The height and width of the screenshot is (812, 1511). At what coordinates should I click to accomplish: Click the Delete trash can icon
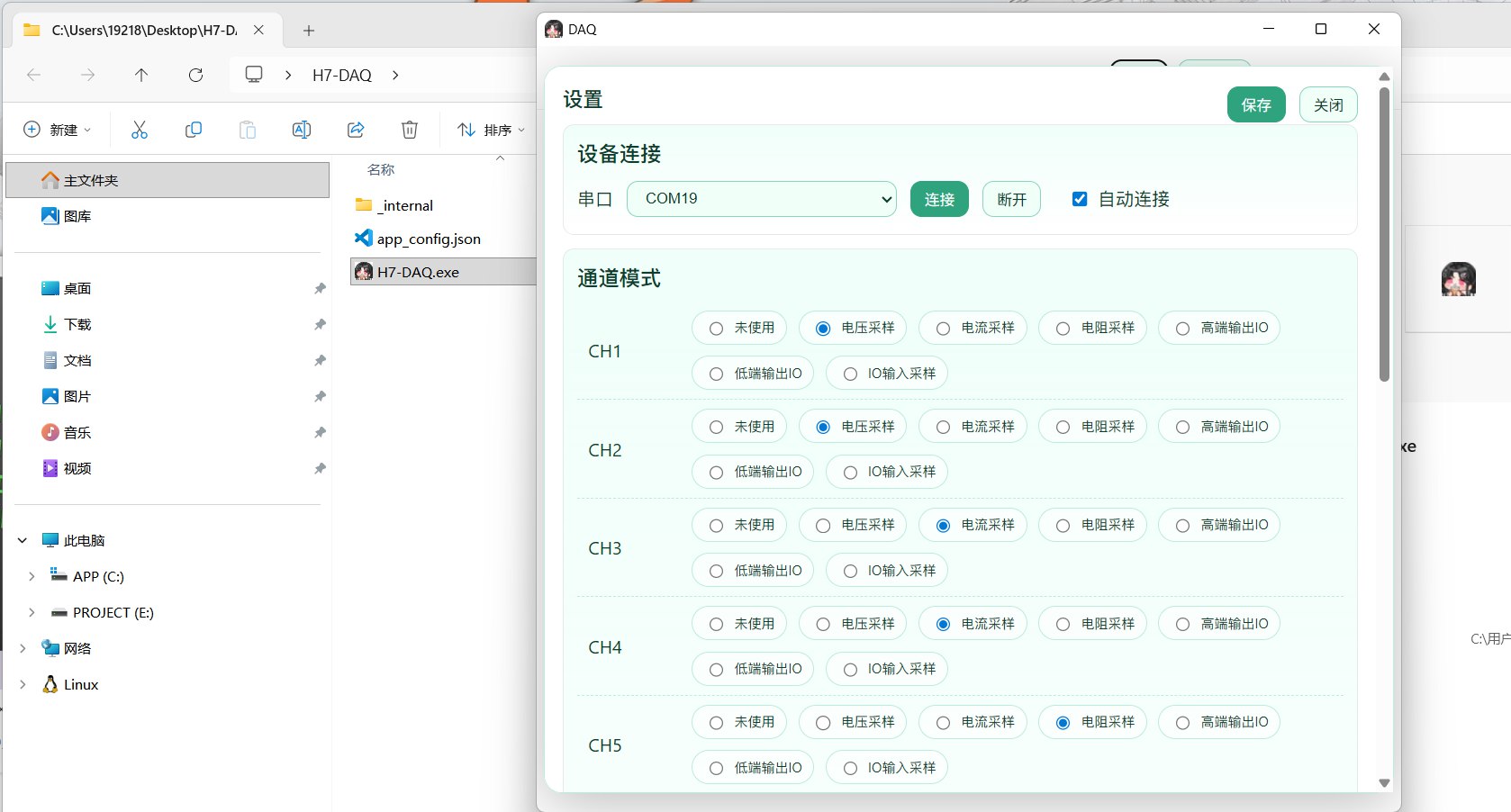coord(410,130)
